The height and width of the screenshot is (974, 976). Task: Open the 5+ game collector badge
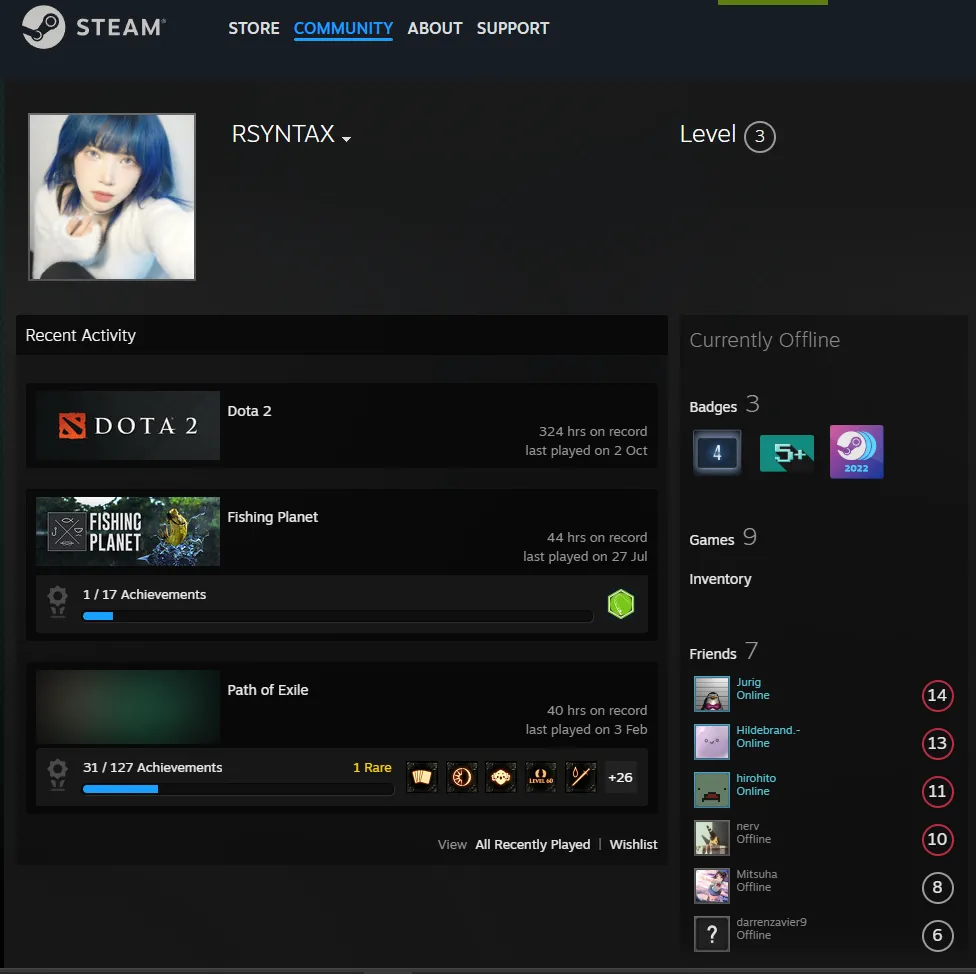tap(787, 452)
